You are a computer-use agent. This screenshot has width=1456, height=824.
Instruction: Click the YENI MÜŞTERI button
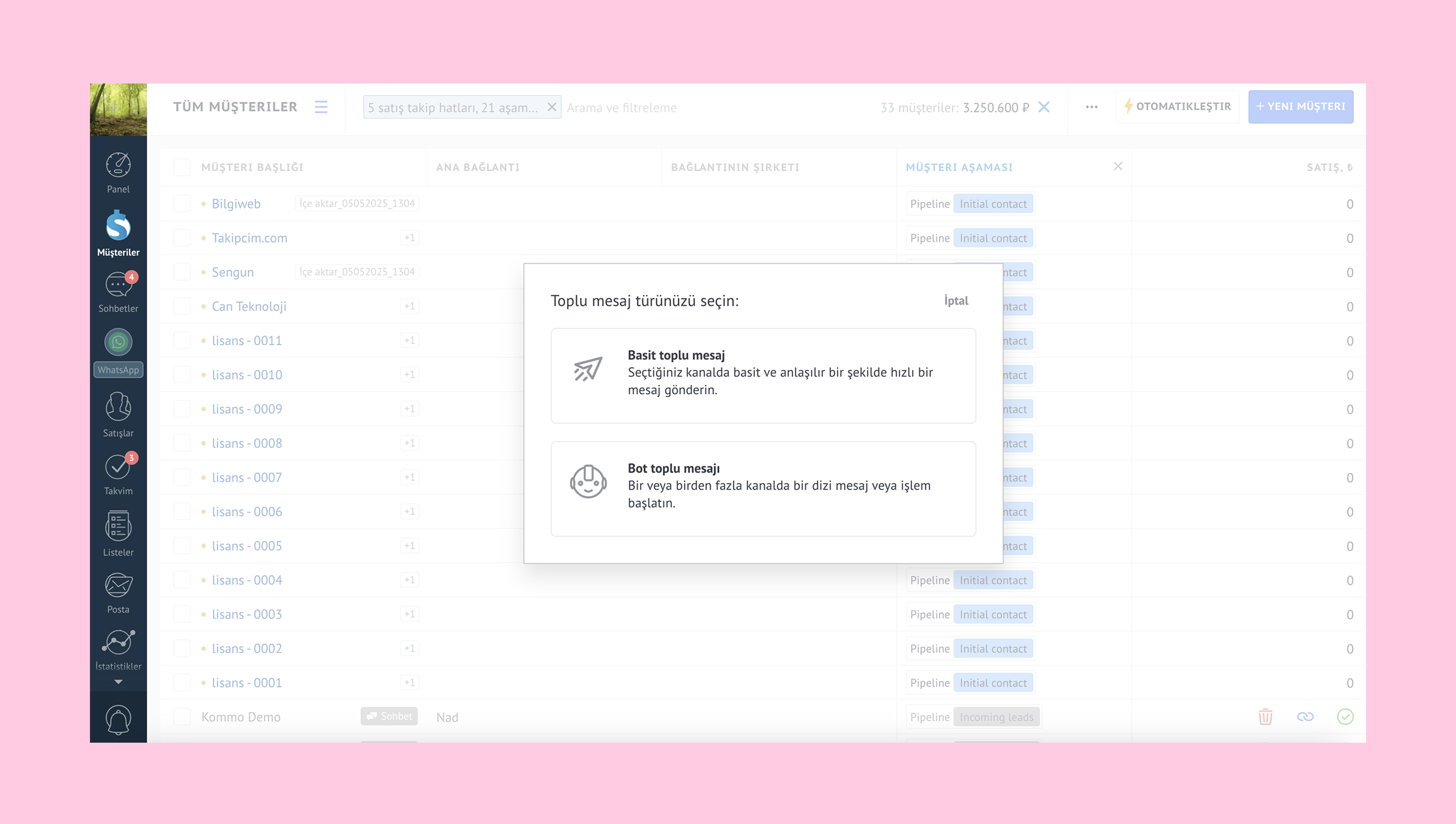(x=1300, y=106)
